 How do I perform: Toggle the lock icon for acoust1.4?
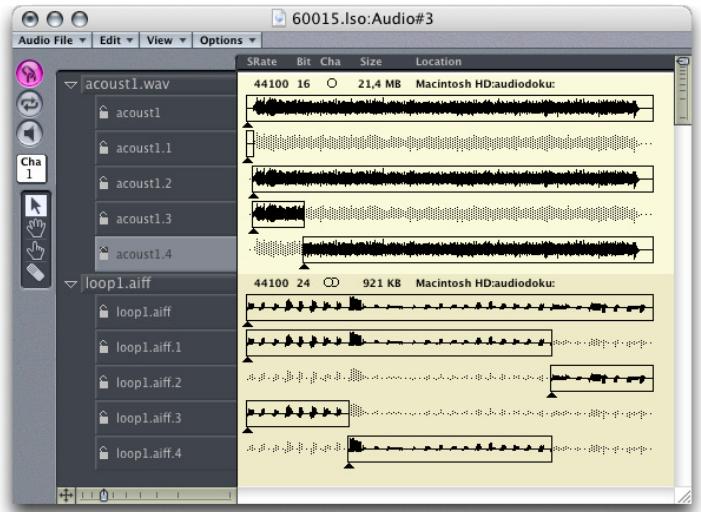click(104, 253)
